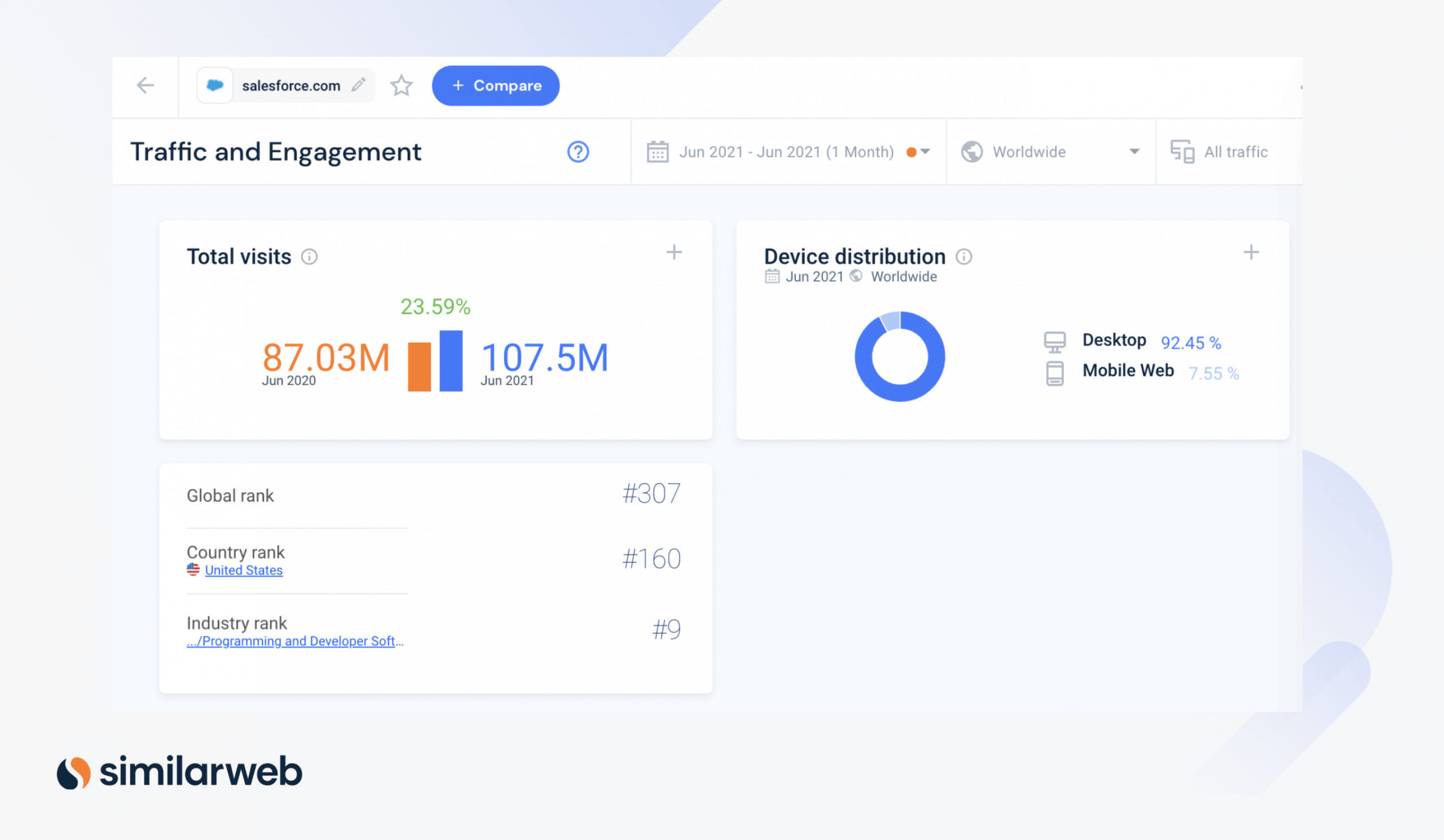Open the United States country rank link
The width and height of the screenshot is (1444, 840).
pos(243,570)
